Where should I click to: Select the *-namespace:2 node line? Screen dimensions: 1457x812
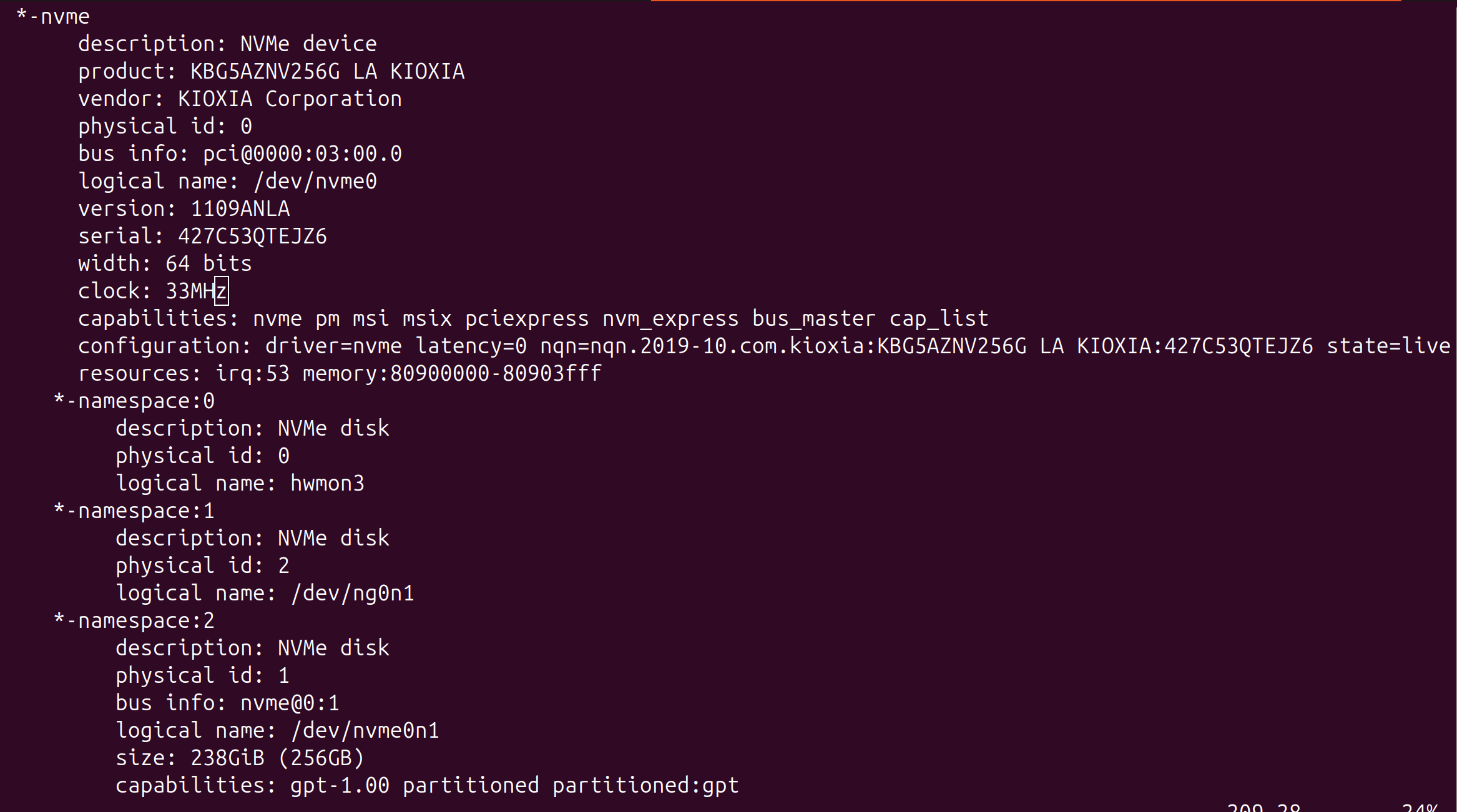click(x=134, y=620)
